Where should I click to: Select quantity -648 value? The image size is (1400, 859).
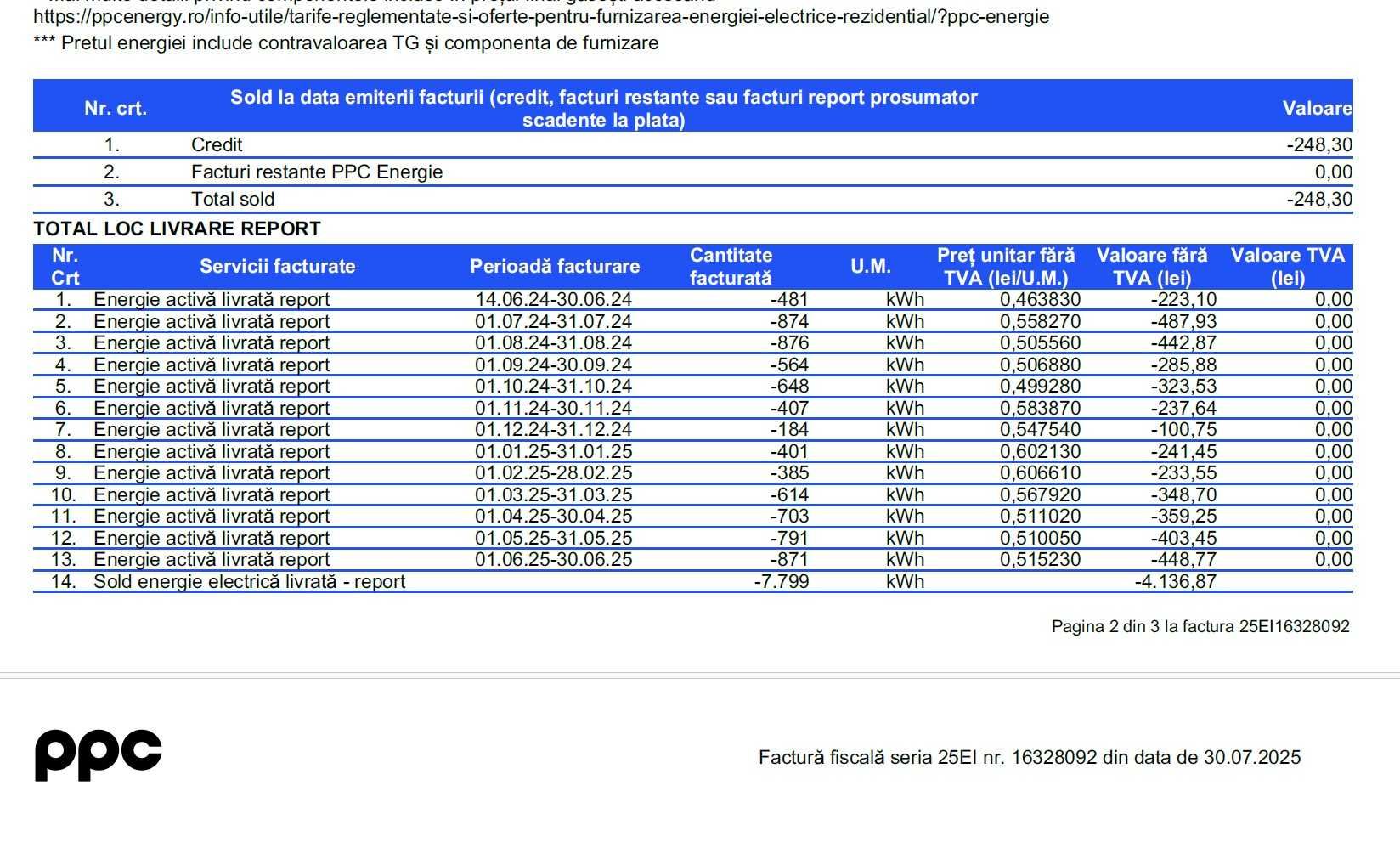[789, 387]
